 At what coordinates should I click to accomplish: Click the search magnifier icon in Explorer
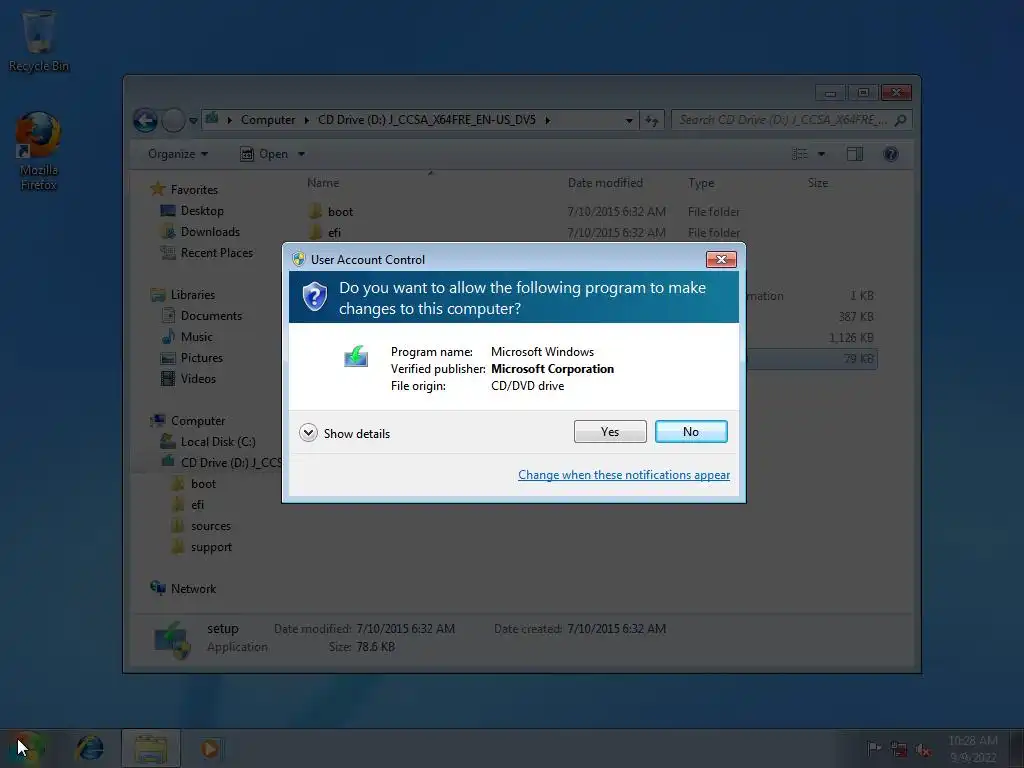[x=901, y=120]
